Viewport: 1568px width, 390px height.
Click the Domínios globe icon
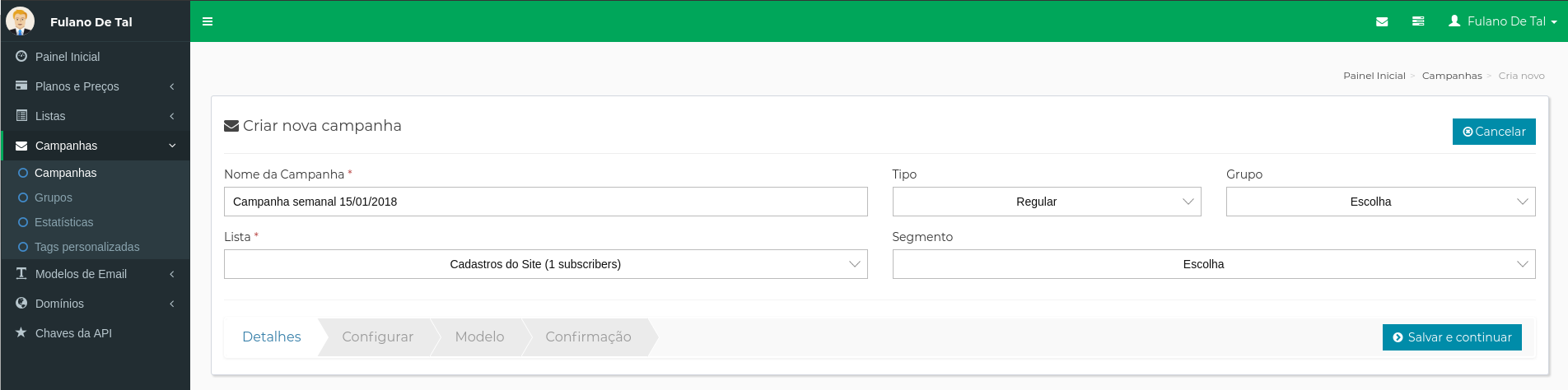pos(21,303)
